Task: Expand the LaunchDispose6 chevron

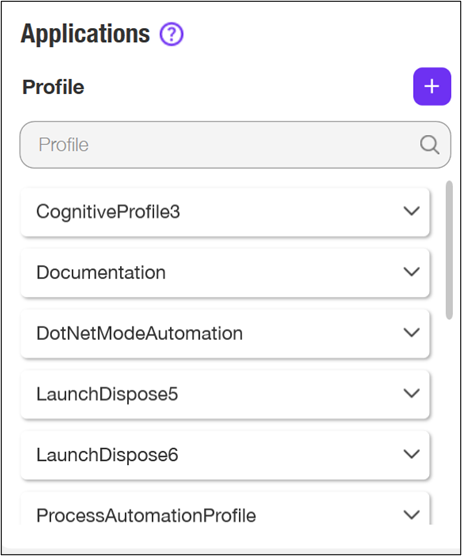Action: coord(411,454)
